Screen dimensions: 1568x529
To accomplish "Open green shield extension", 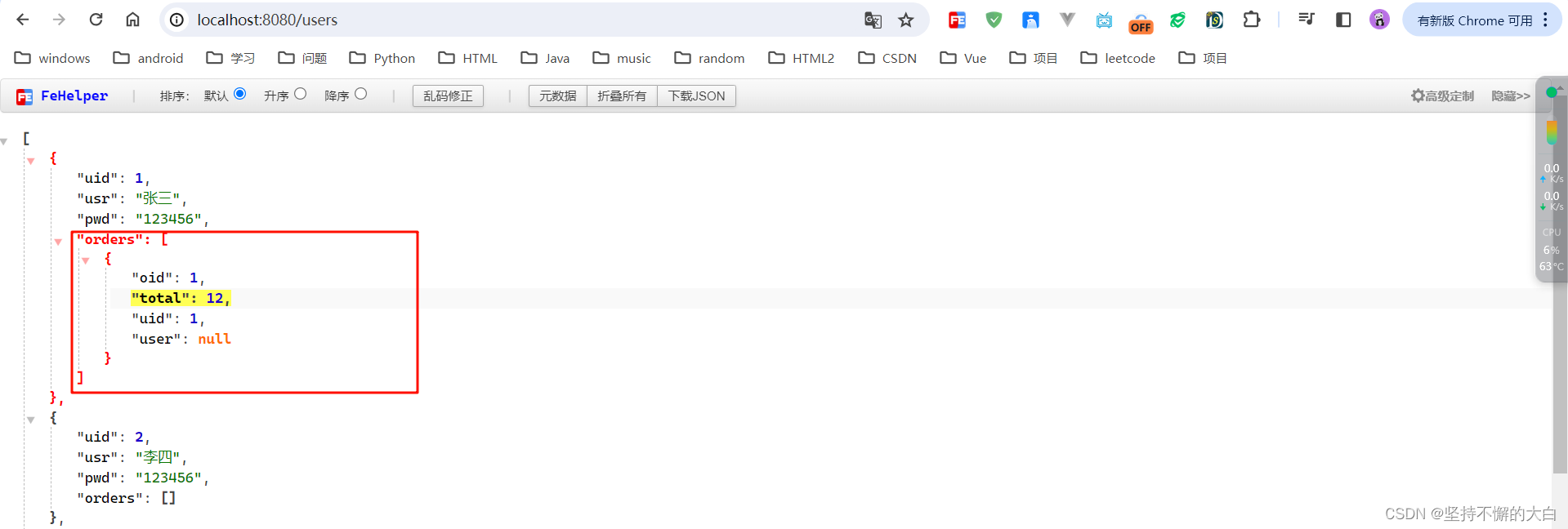I will tap(994, 20).
